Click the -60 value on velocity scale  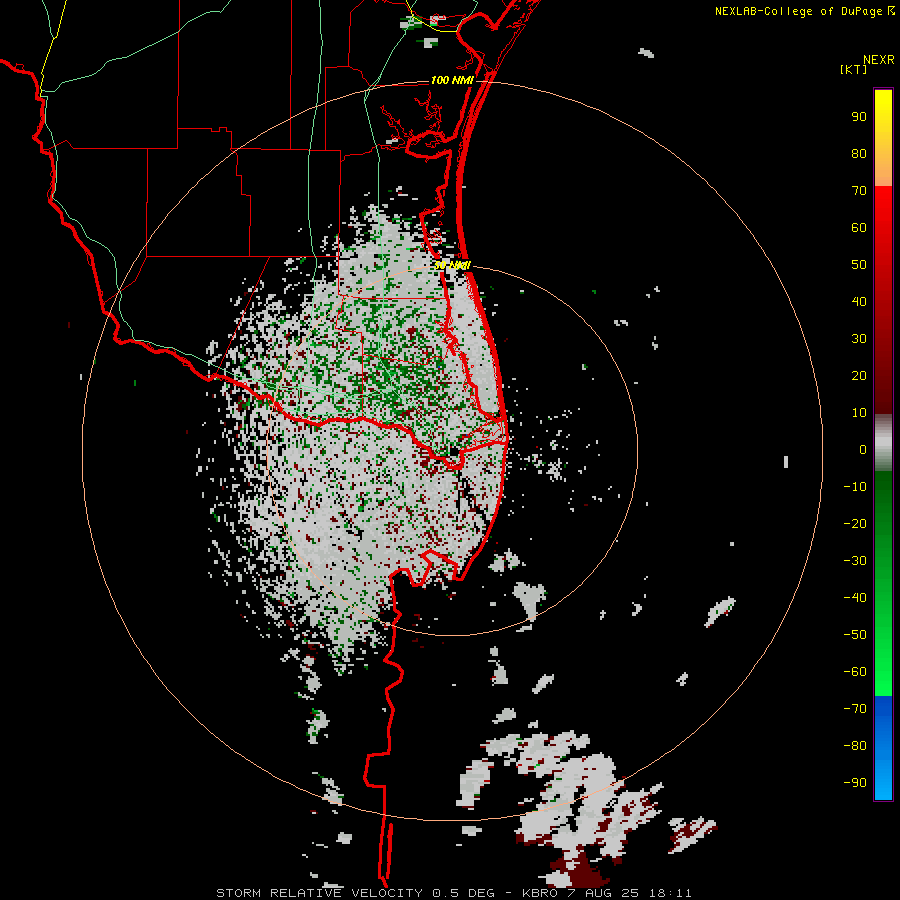(855, 672)
